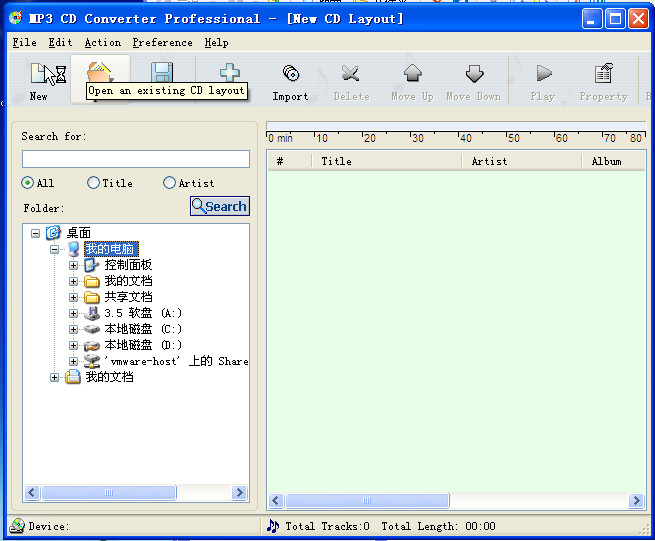Expand the 共享文档 node

(73, 297)
